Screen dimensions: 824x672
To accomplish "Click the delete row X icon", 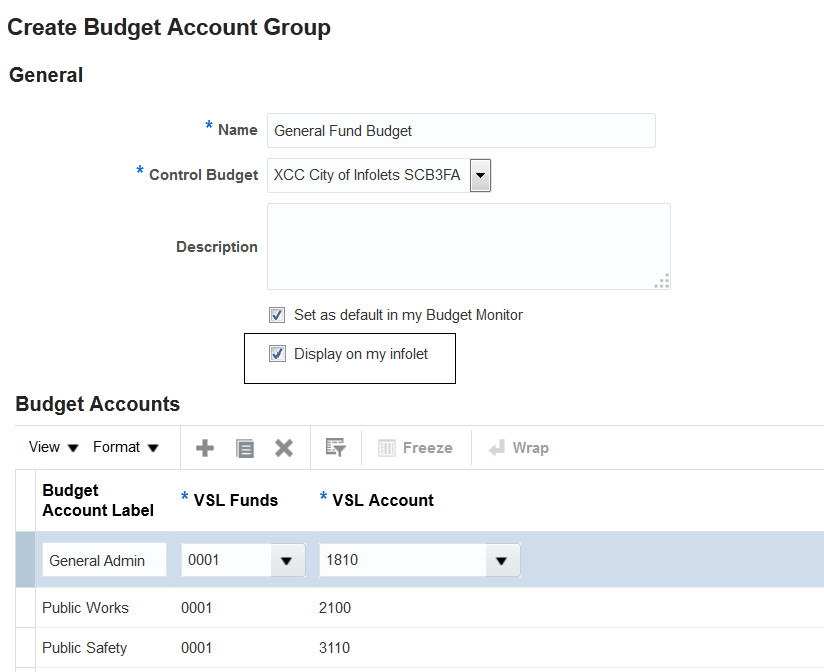I will tap(284, 448).
